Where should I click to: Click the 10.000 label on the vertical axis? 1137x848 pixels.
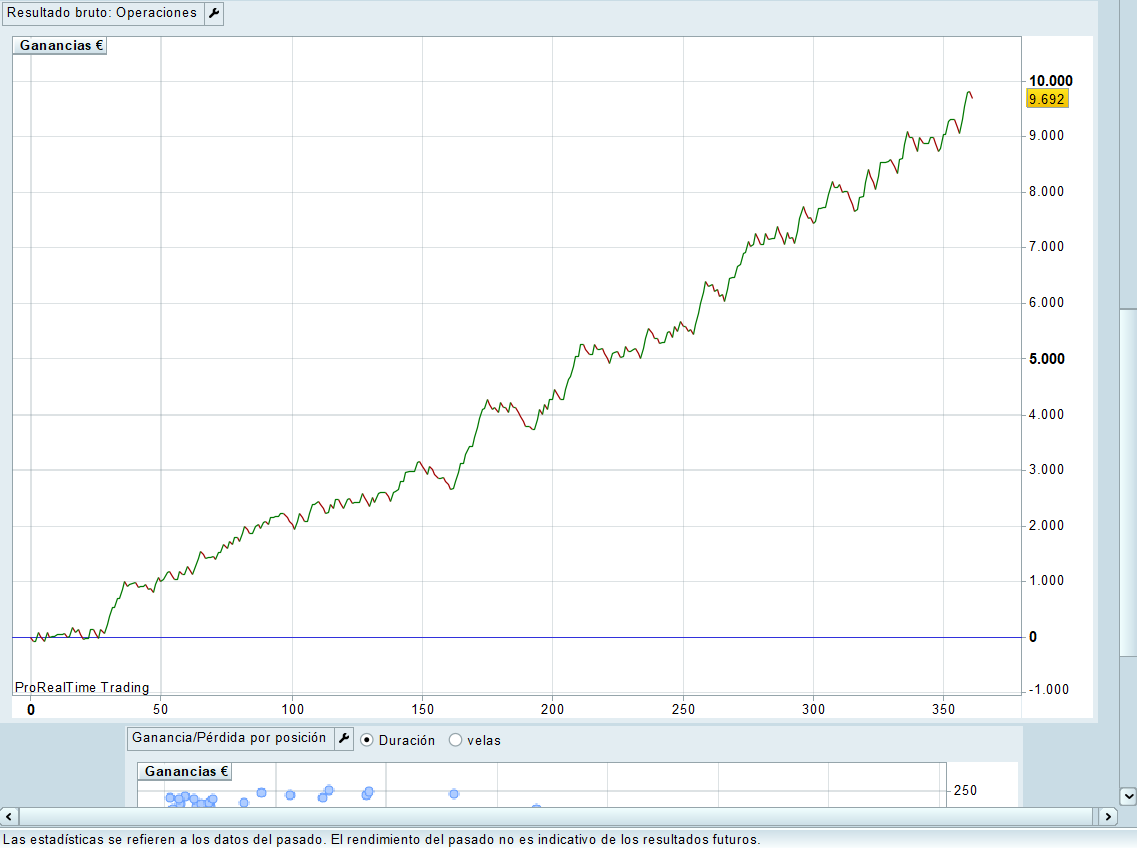(x=1051, y=81)
